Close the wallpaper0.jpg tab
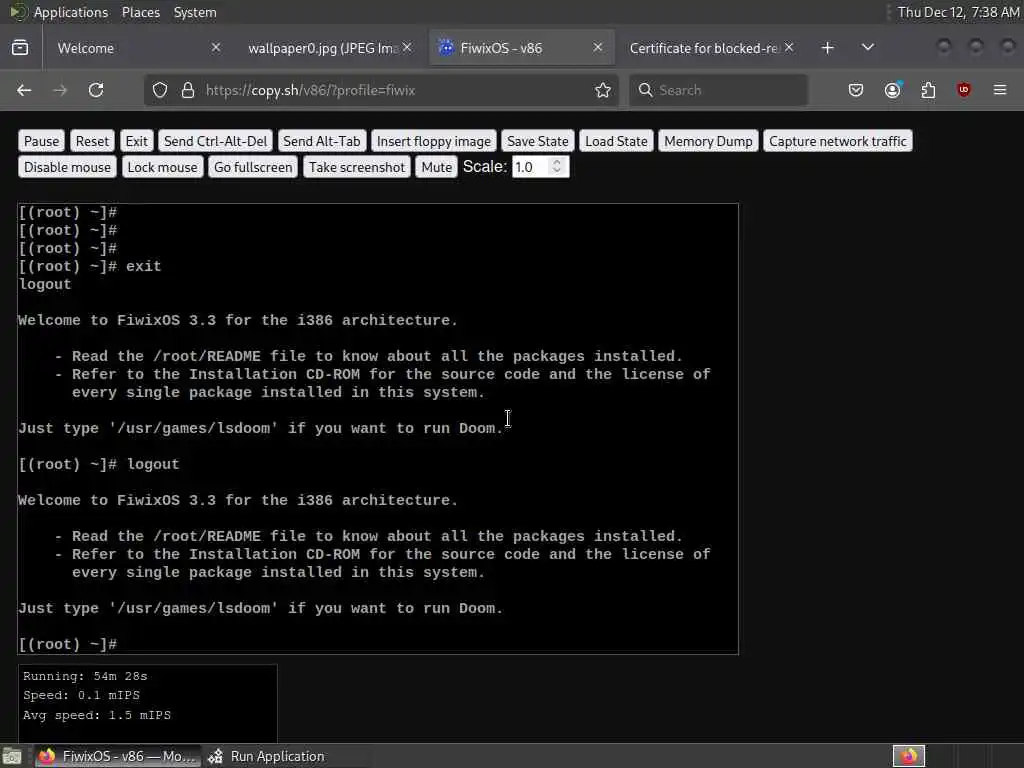The image size is (1024, 768). coord(407,48)
